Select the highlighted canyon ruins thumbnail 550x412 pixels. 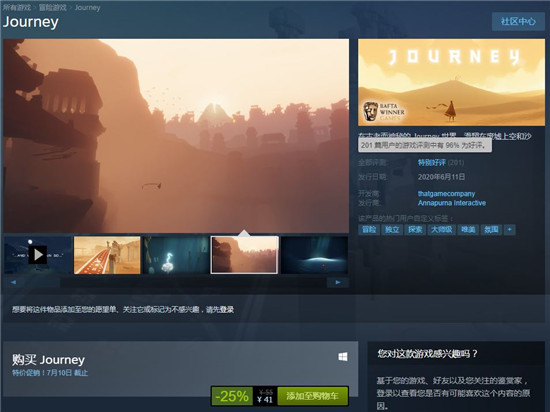[x=244, y=255]
